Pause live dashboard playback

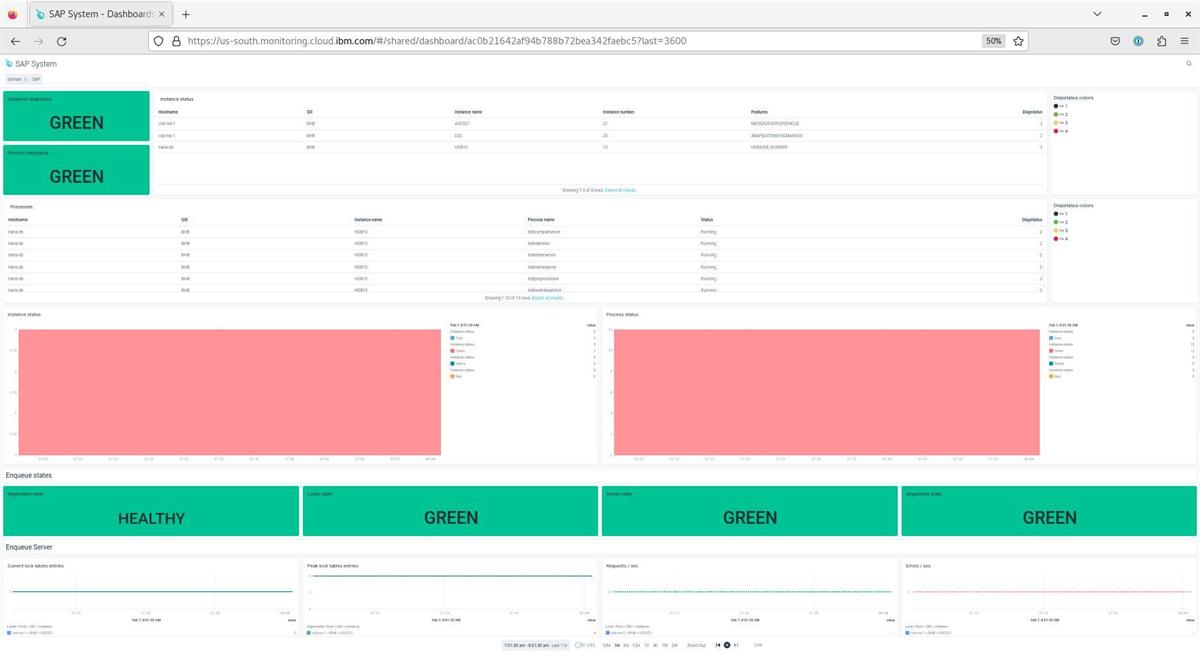726,645
